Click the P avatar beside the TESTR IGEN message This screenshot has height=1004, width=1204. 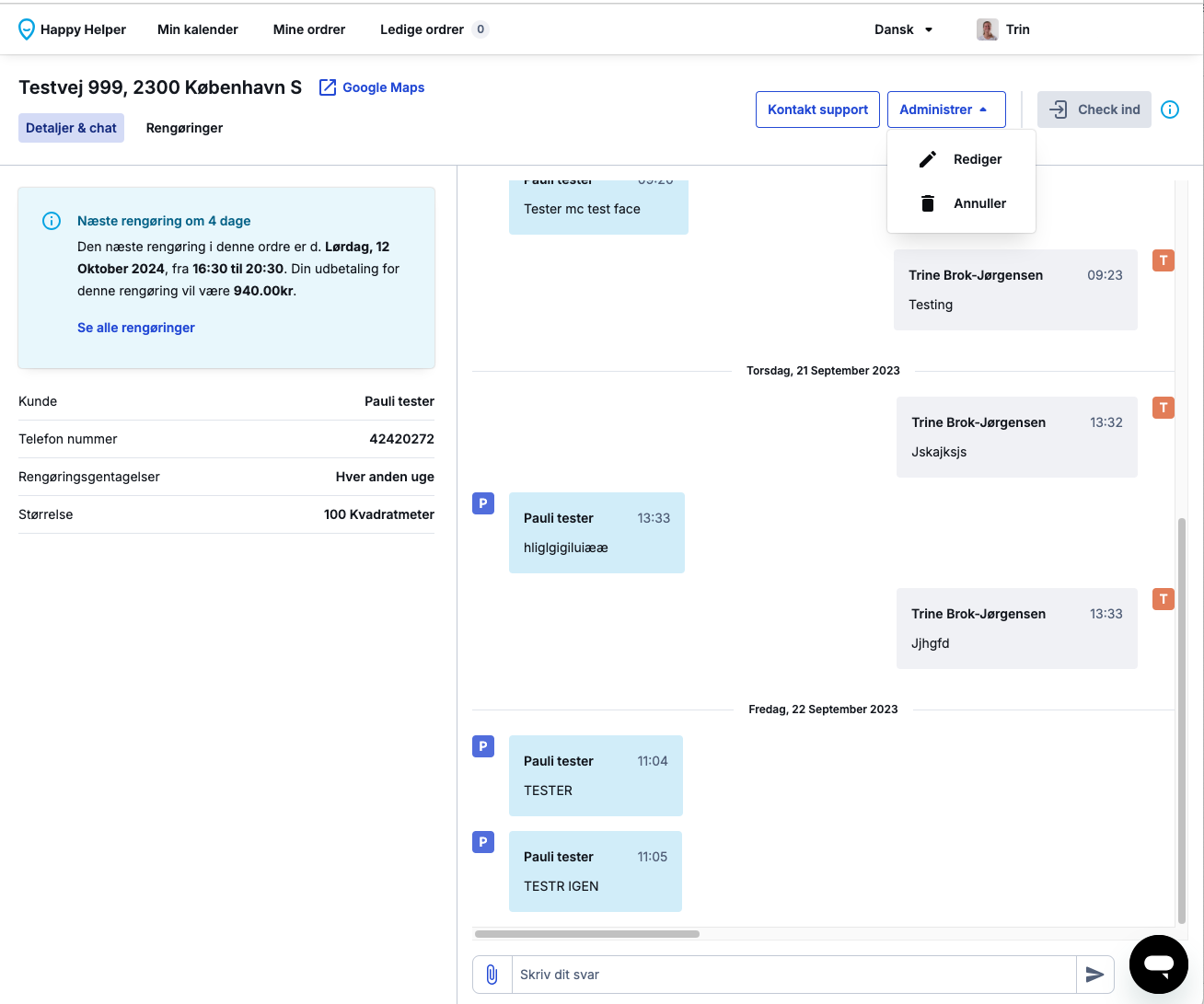483,842
